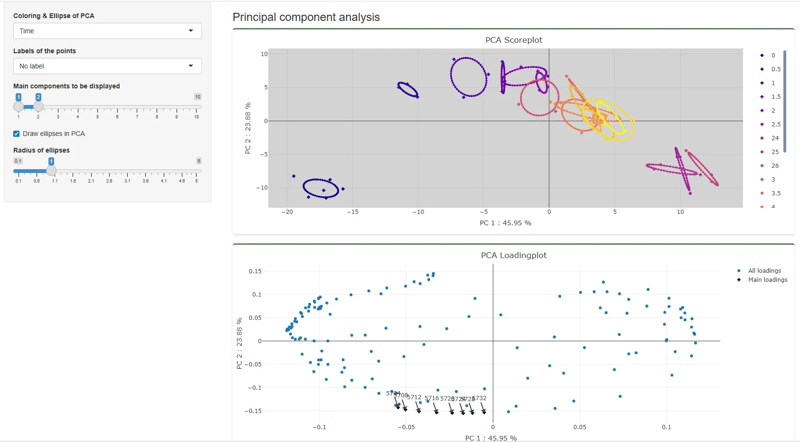Click the All loadings blue dot icon
This screenshot has height=442, width=800.
[739, 271]
